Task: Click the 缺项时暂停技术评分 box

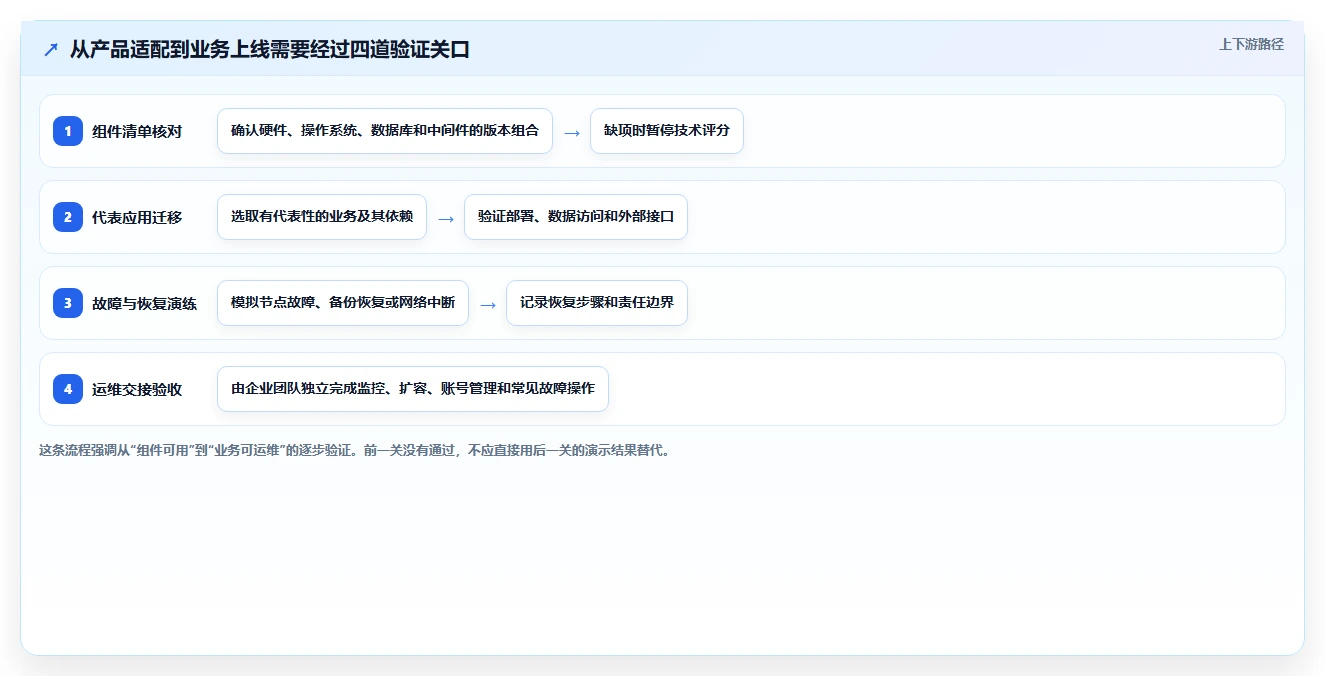Action: 667,131
